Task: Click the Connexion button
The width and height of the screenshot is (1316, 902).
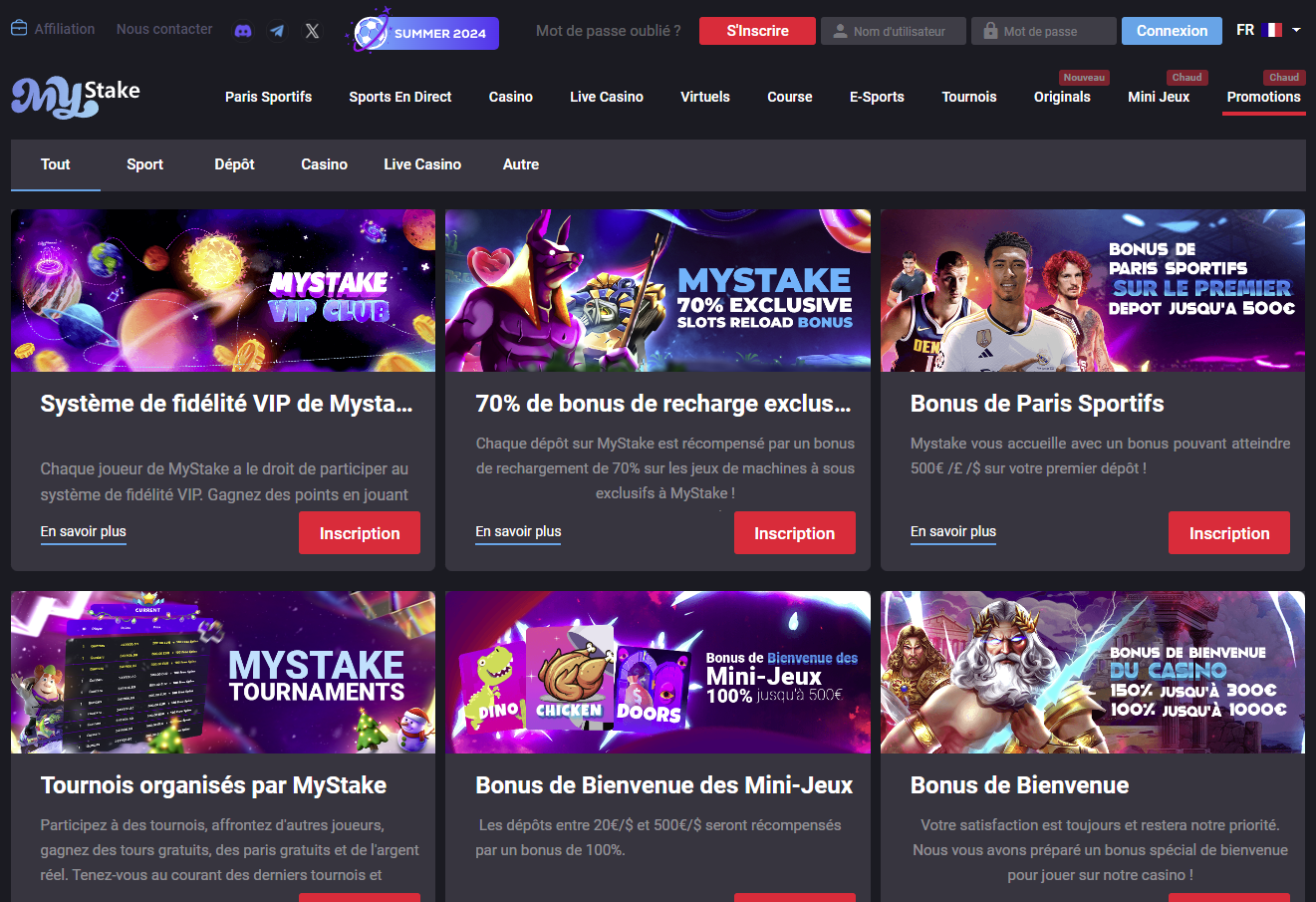Action: pyautogui.click(x=1172, y=31)
